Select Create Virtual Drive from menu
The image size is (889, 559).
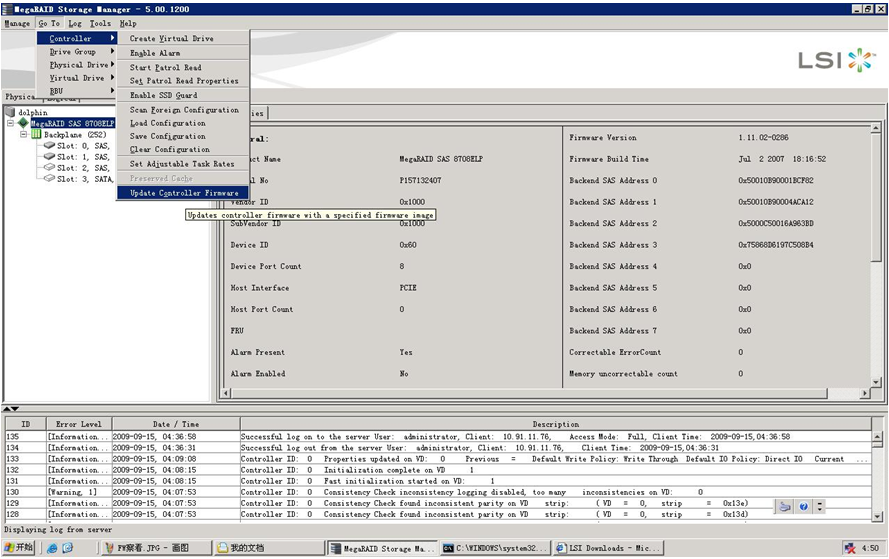coord(172,39)
